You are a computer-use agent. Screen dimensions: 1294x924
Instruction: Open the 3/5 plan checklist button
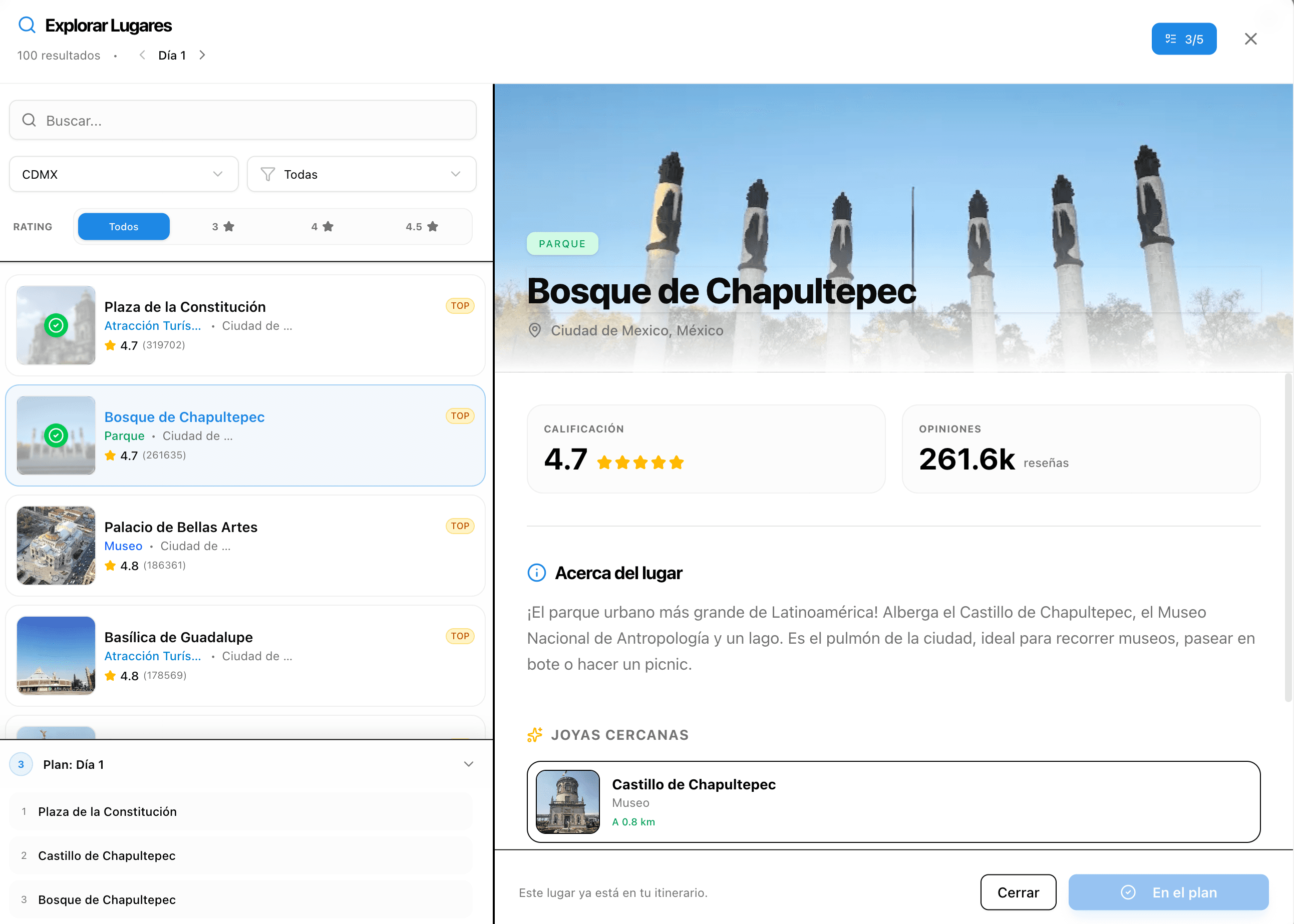[x=1183, y=39]
